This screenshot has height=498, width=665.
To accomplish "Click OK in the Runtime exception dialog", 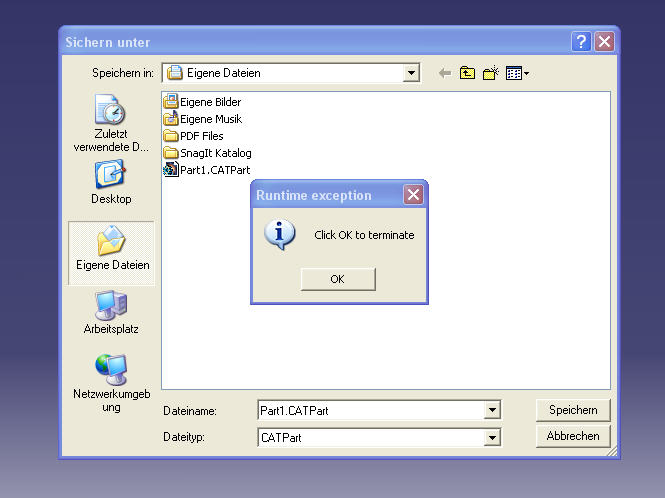I will click(x=338, y=279).
